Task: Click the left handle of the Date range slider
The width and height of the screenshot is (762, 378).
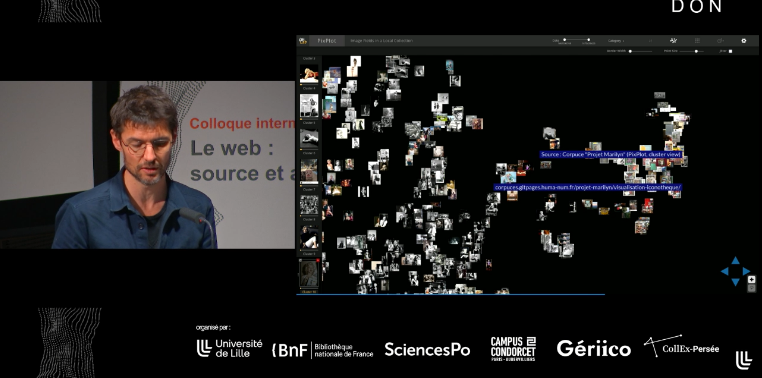Action: (565, 39)
